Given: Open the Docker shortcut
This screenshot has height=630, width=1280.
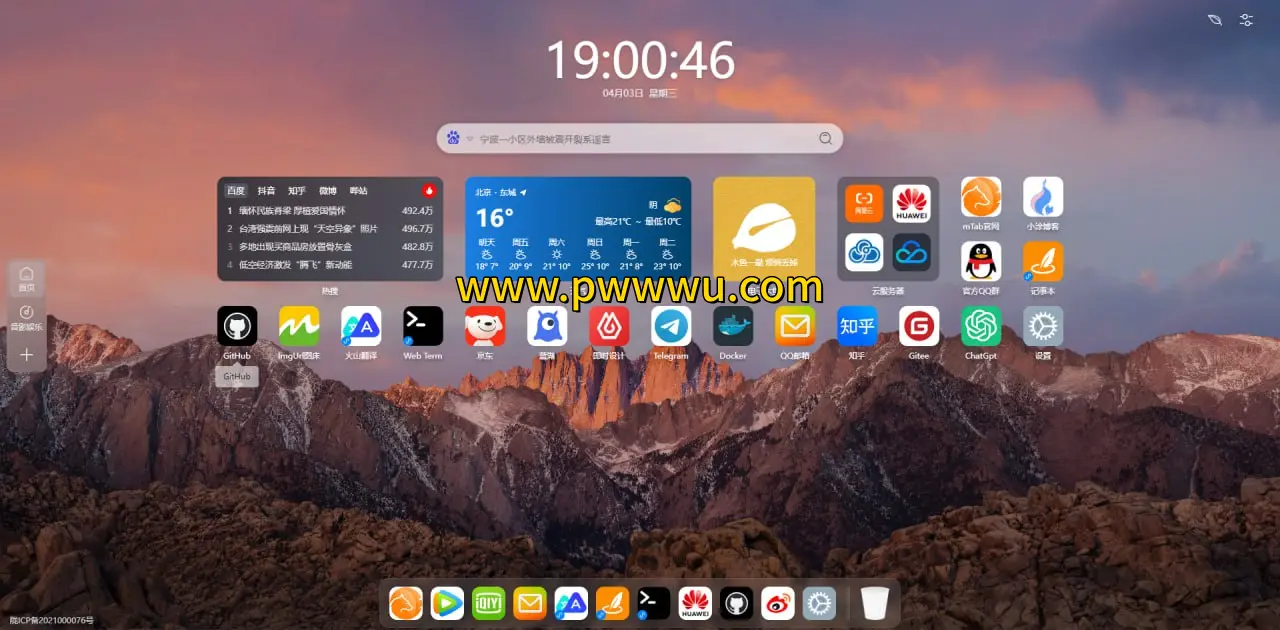Looking at the screenshot, I should (733, 326).
